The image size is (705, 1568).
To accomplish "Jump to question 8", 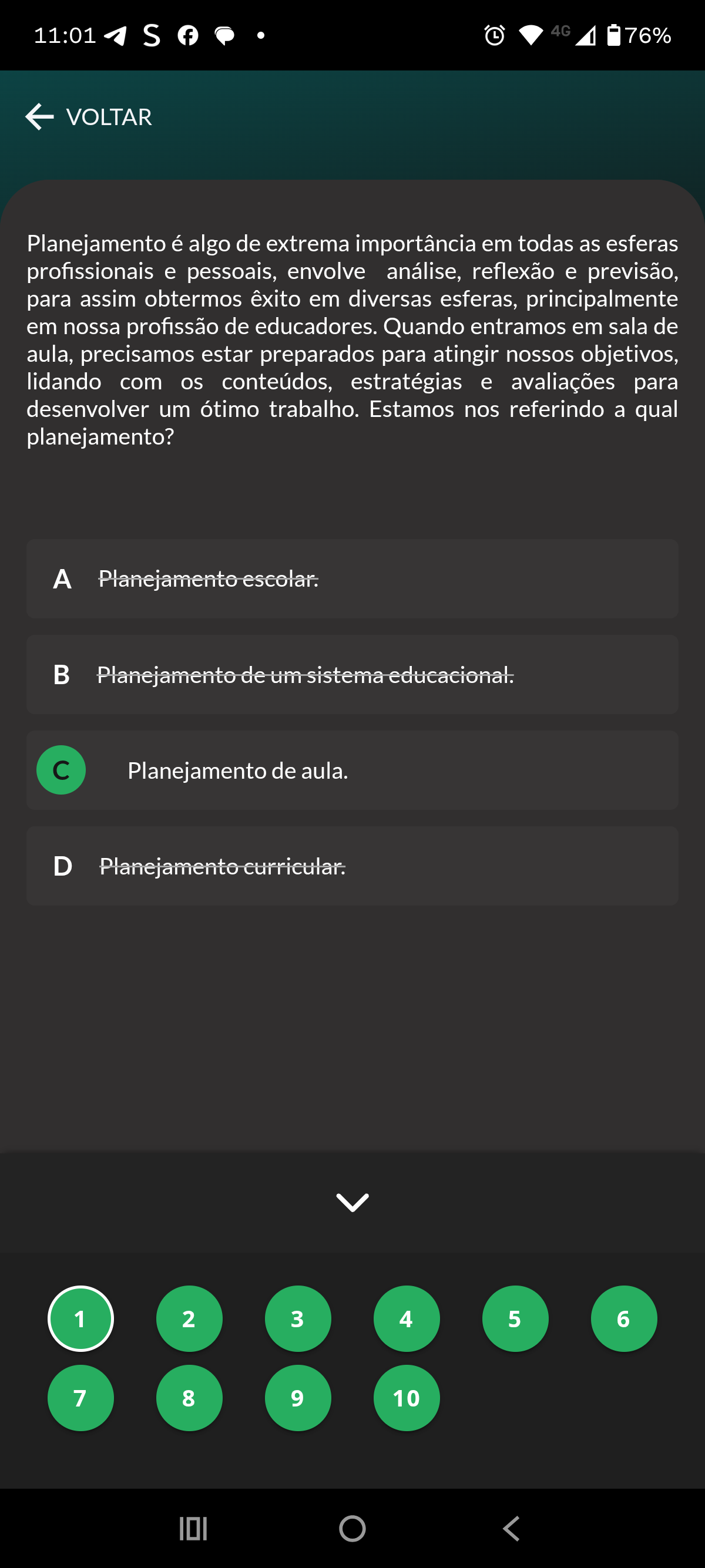I will point(189,1398).
